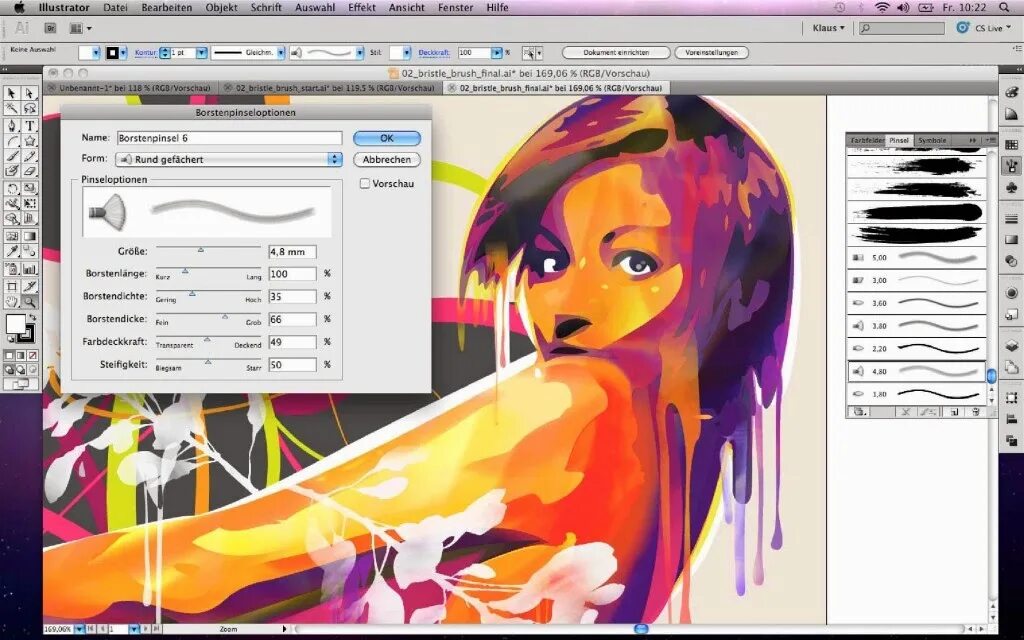Select the Pen tool in the toolbar
Screen dimensions: 1024x640
coord(11,127)
